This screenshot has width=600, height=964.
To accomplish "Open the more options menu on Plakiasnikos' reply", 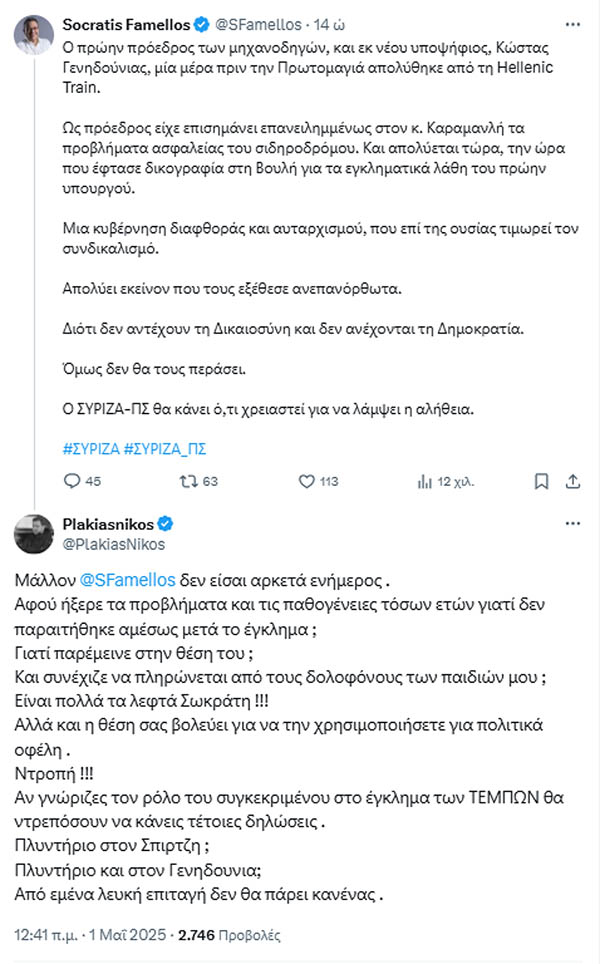I will (x=573, y=521).
